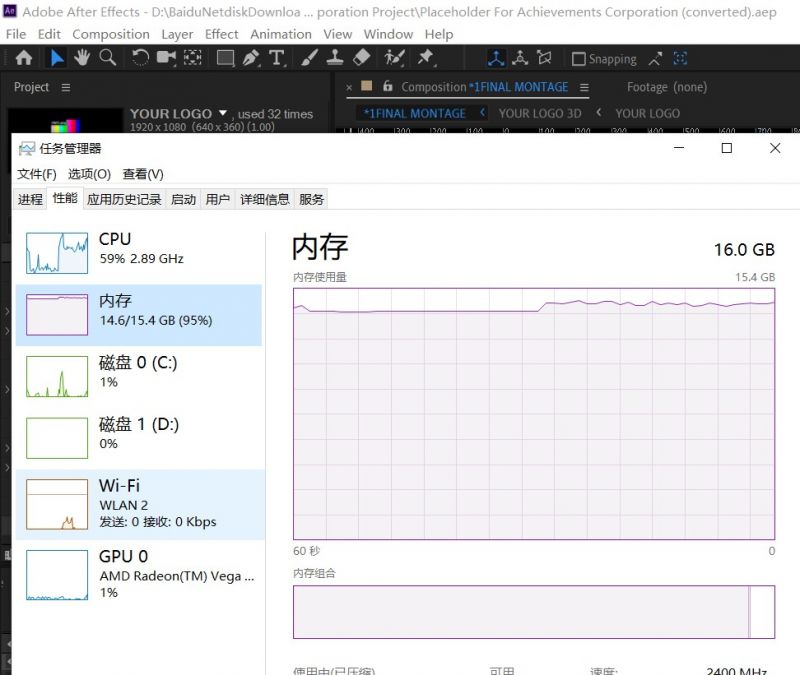Select the Pan Behind anchor point tool

(192, 58)
